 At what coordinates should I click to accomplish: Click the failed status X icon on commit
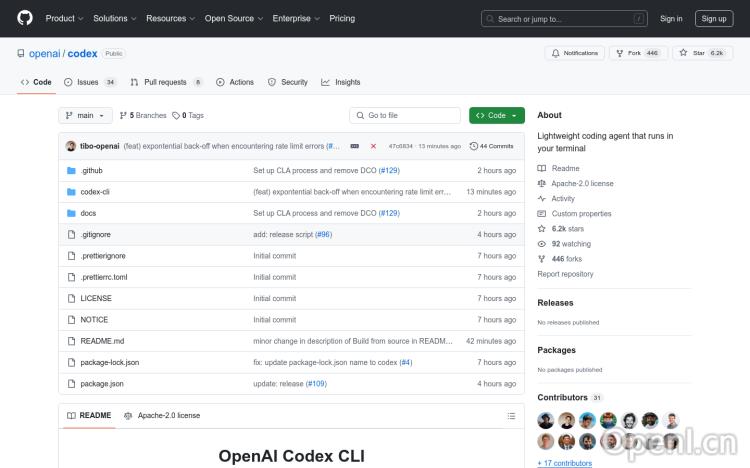tap(373, 146)
